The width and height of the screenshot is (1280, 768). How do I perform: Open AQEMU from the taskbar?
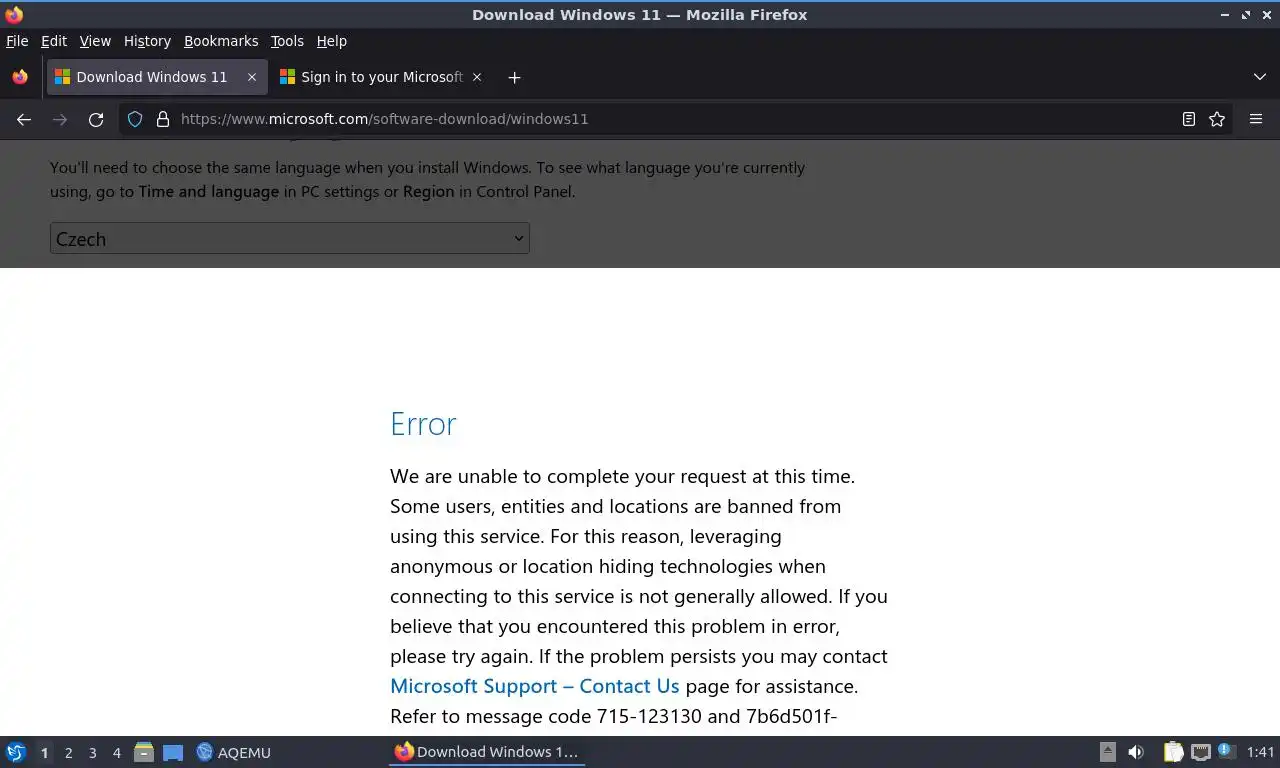(234, 752)
